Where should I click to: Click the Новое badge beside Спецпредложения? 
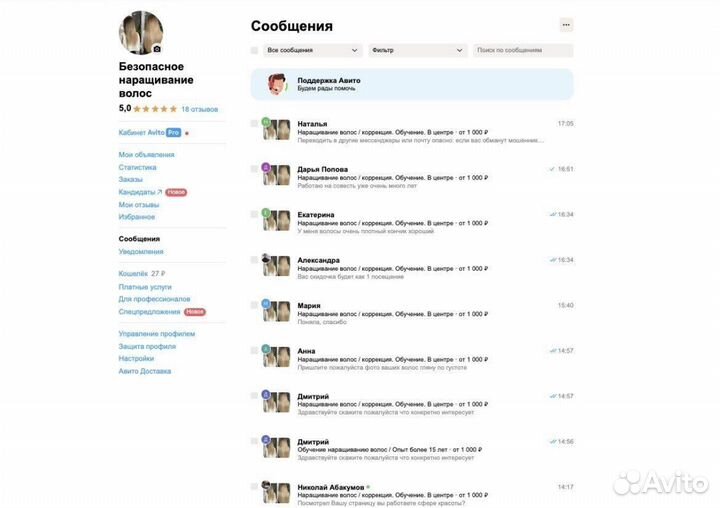point(195,312)
